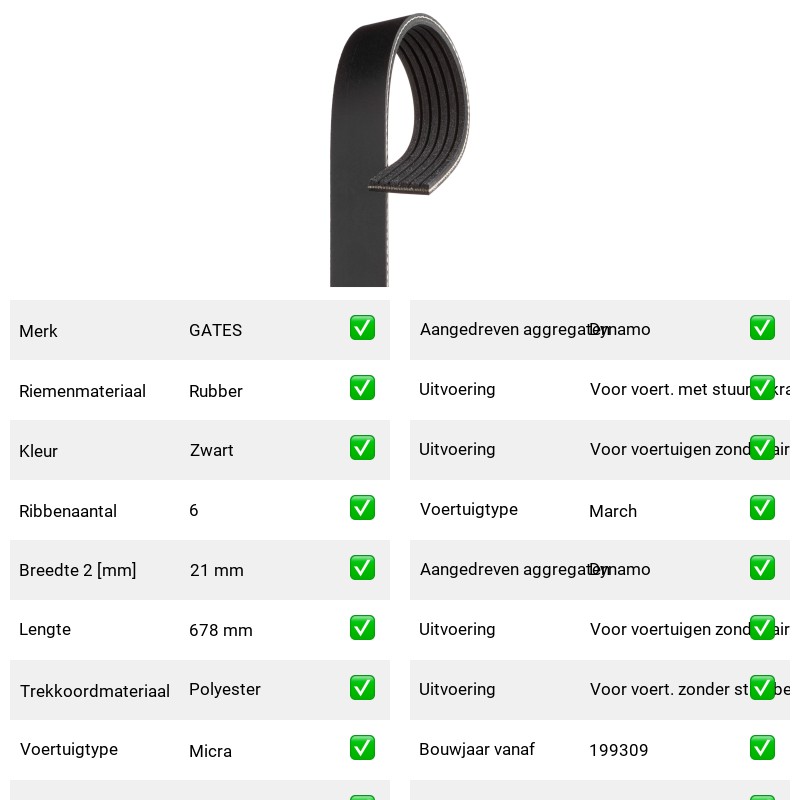Click the March vehicle type value

[x=613, y=511]
